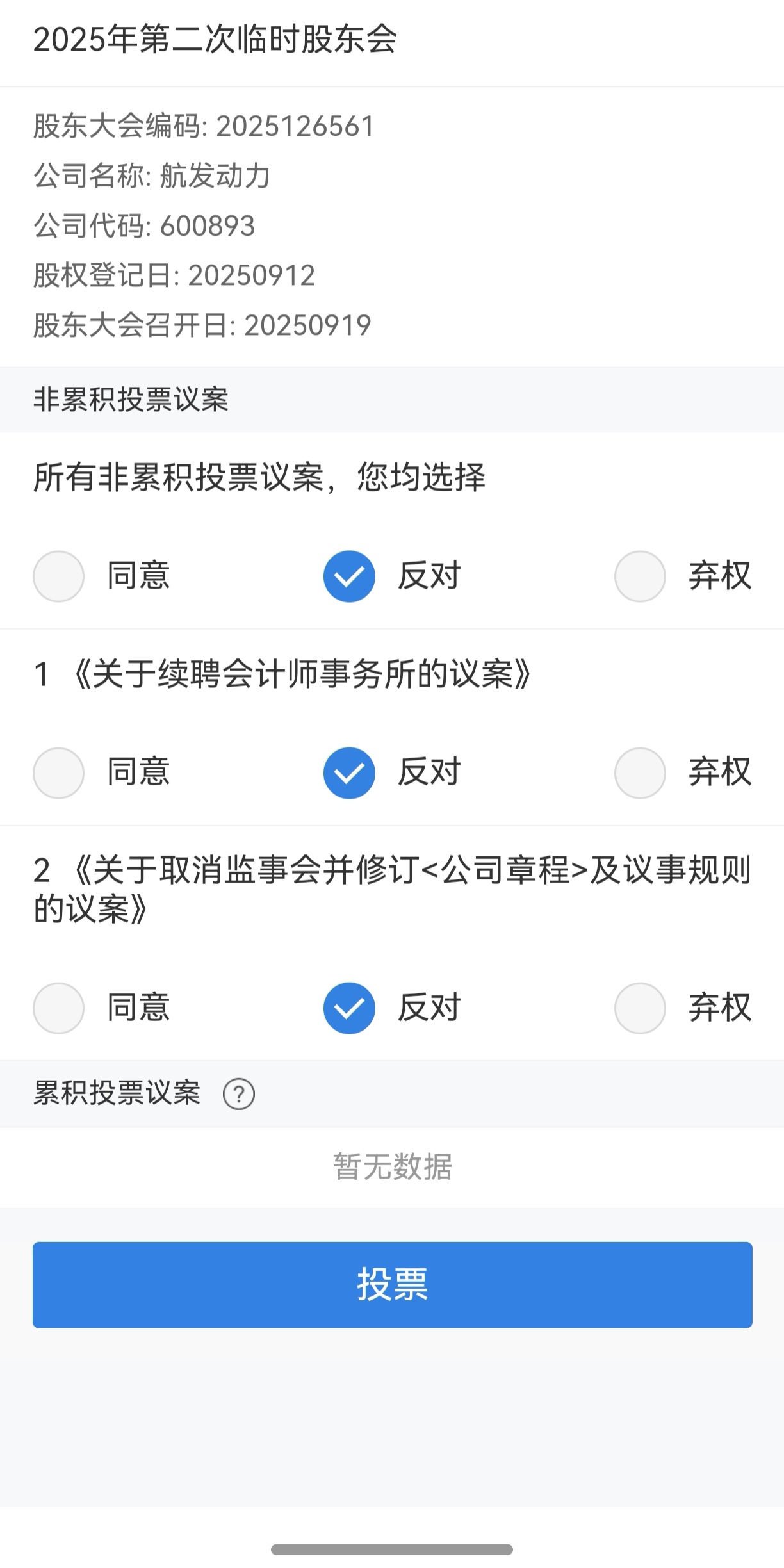Tap the 非累积投票议案 section header
Image resolution: width=784 pixels, height=1568 pixels.
click(x=131, y=400)
